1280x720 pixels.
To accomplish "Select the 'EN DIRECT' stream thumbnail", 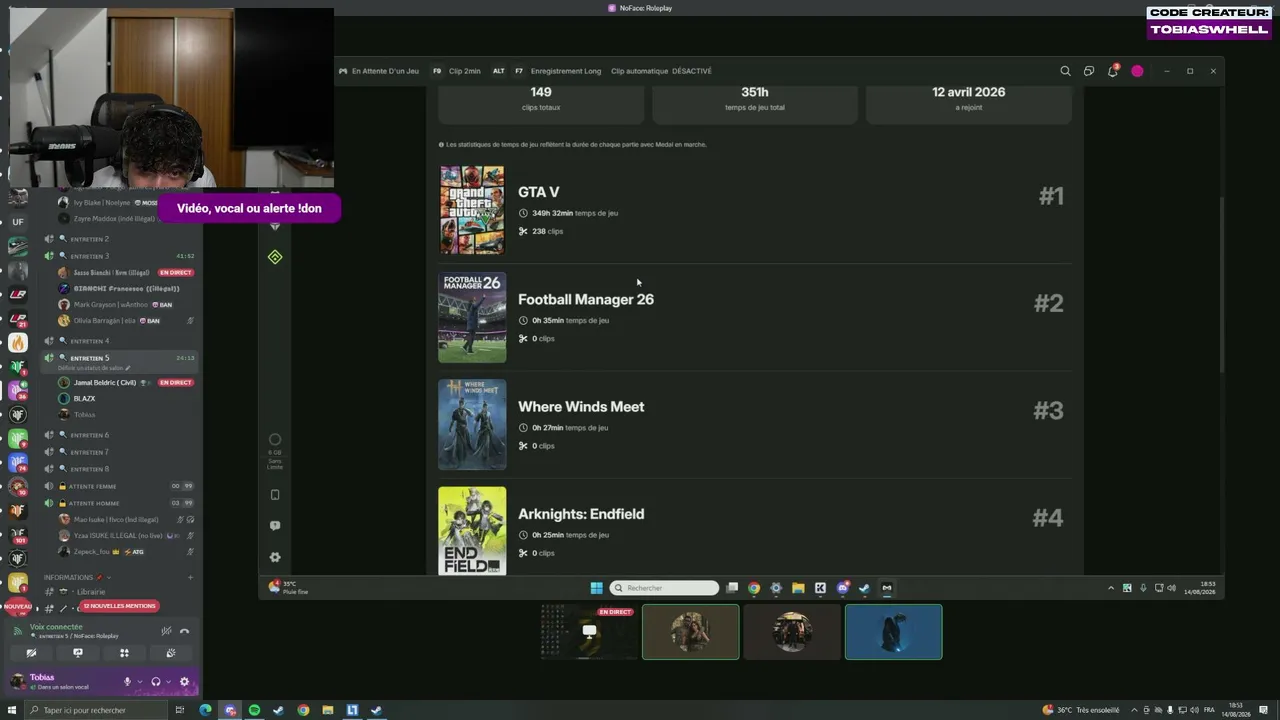I will point(588,632).
